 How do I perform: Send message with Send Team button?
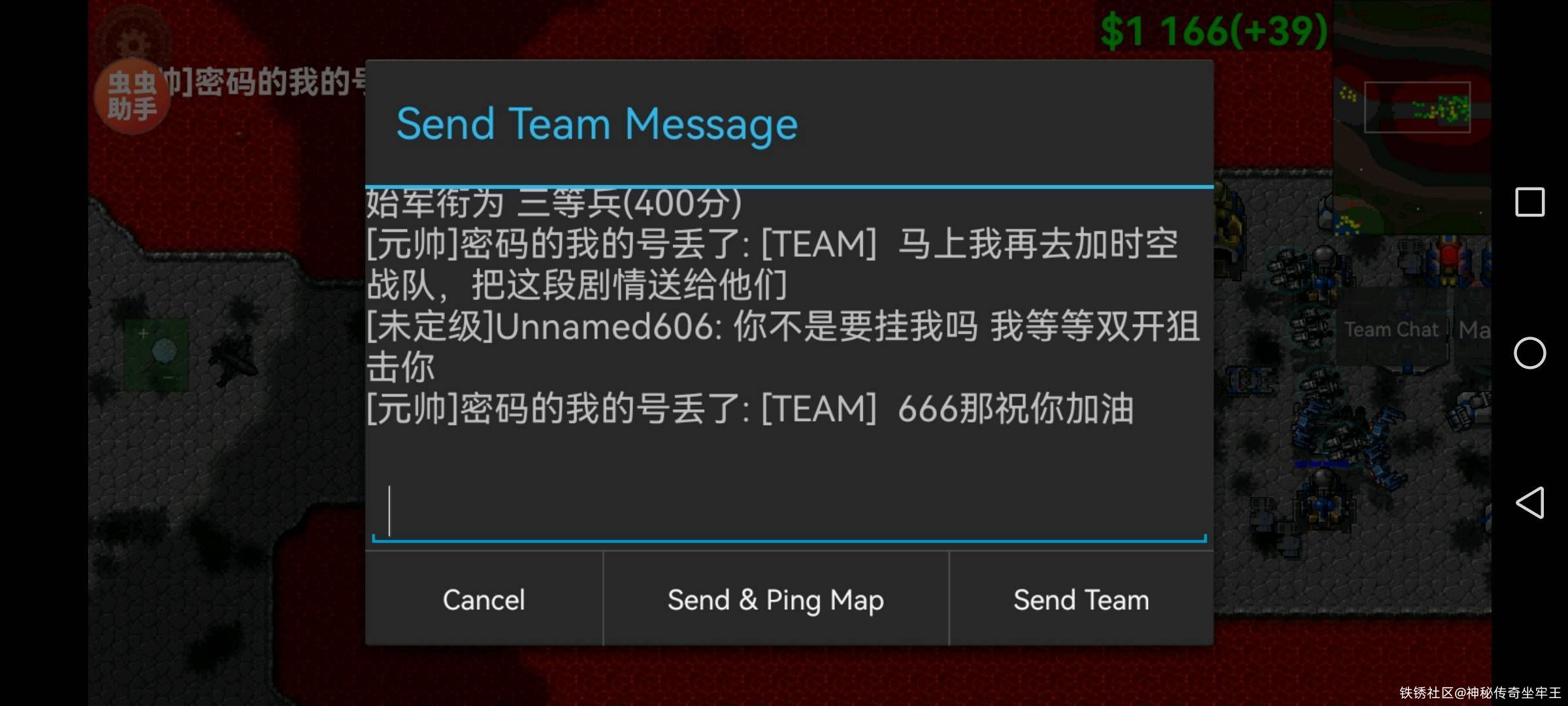(x=1081, y=599)
